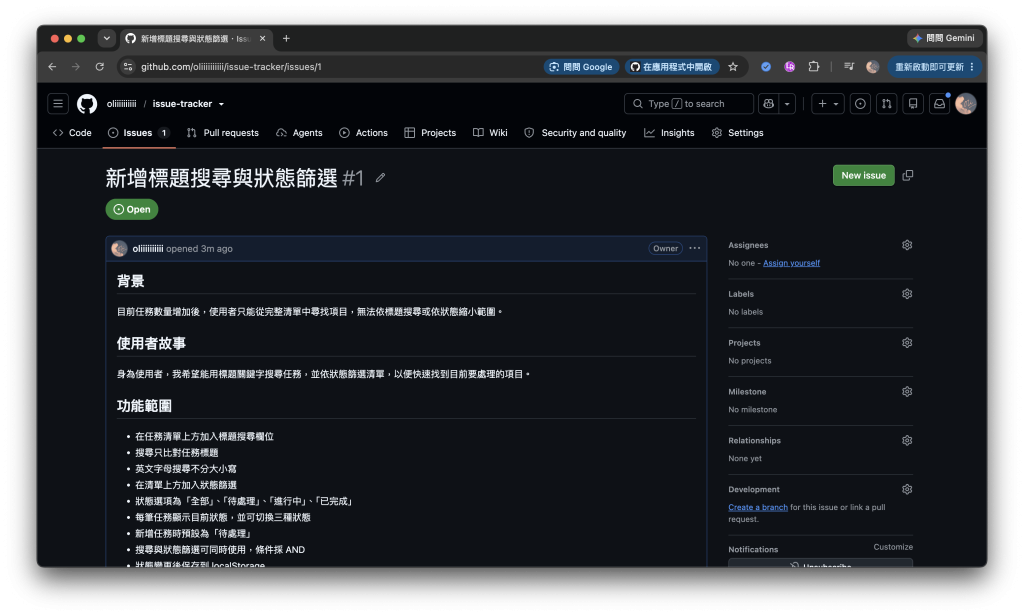Viewport: 1024px width, 616px height.
Task: Open the GitHub global navigation hamburger menu
Action: click(x=58, y=103)
